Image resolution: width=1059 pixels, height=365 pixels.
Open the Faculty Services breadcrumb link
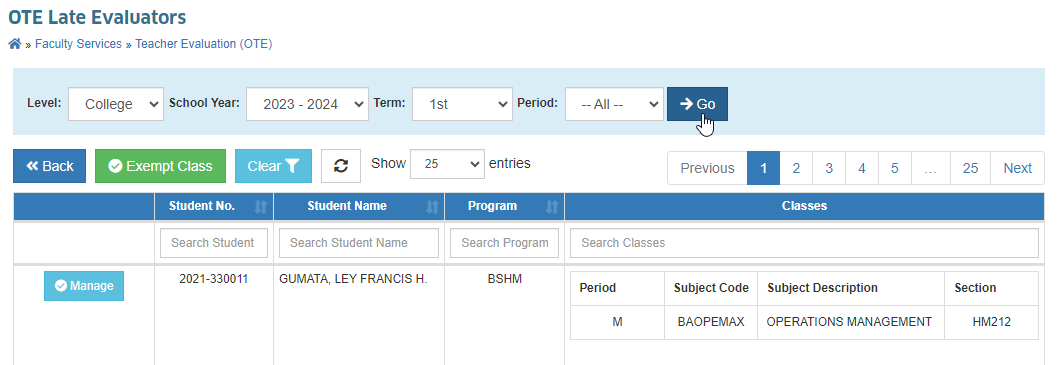[78, 44]
